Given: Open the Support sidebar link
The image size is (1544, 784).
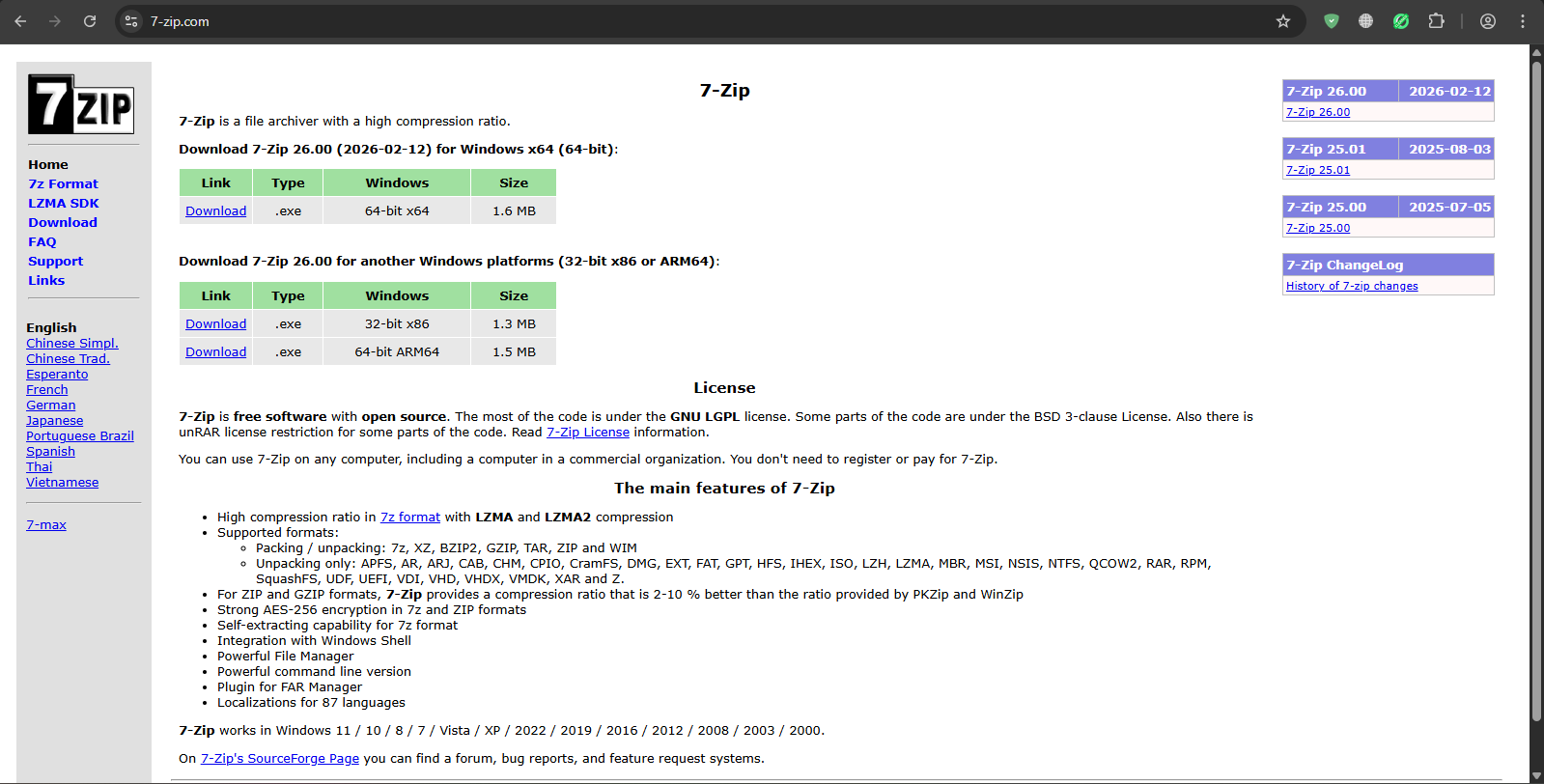Looking at the screenshot, I should click(56, 262).
